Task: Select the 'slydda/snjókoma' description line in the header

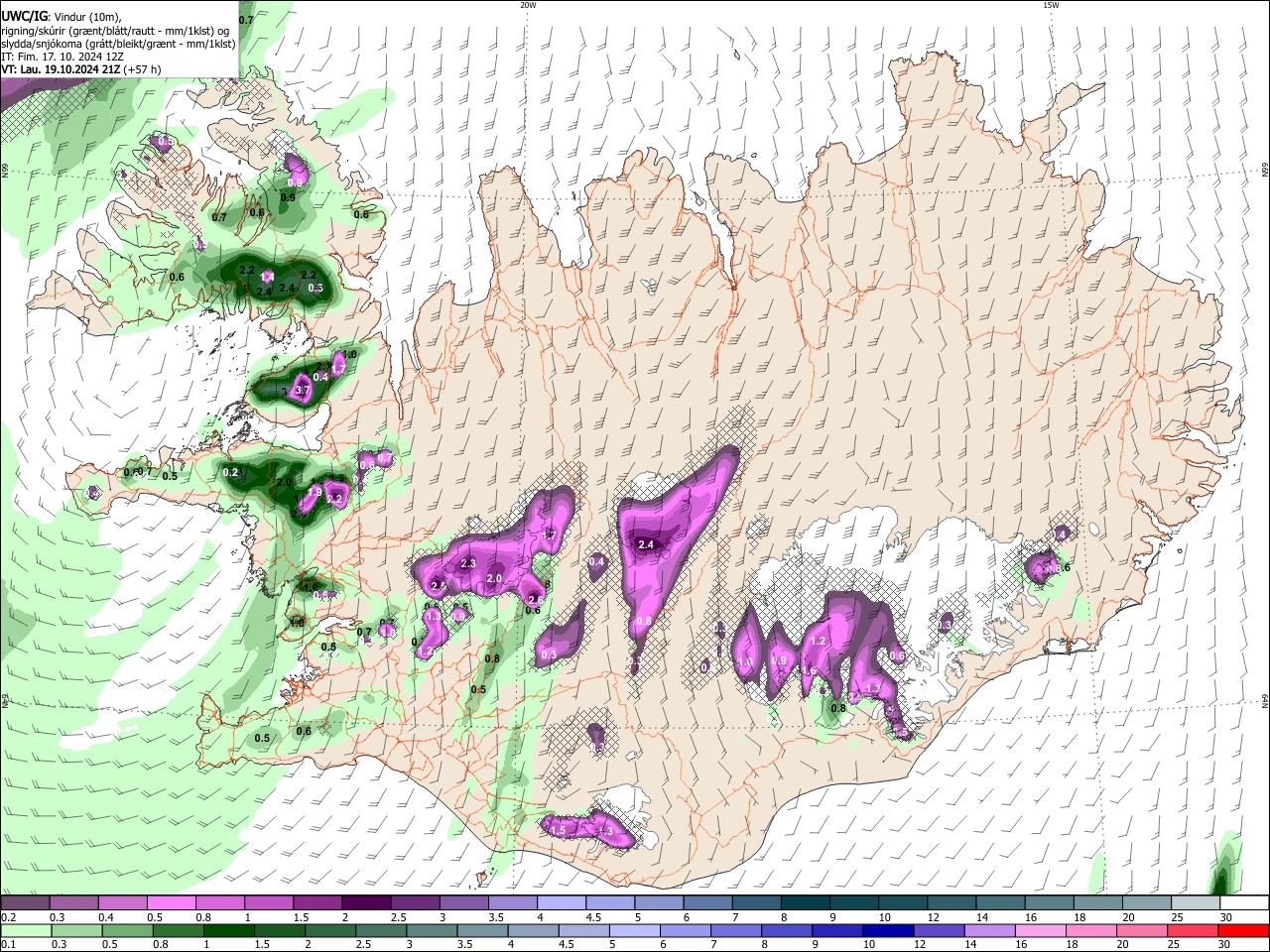Action: pyautogui.click(x=118, y=44)
